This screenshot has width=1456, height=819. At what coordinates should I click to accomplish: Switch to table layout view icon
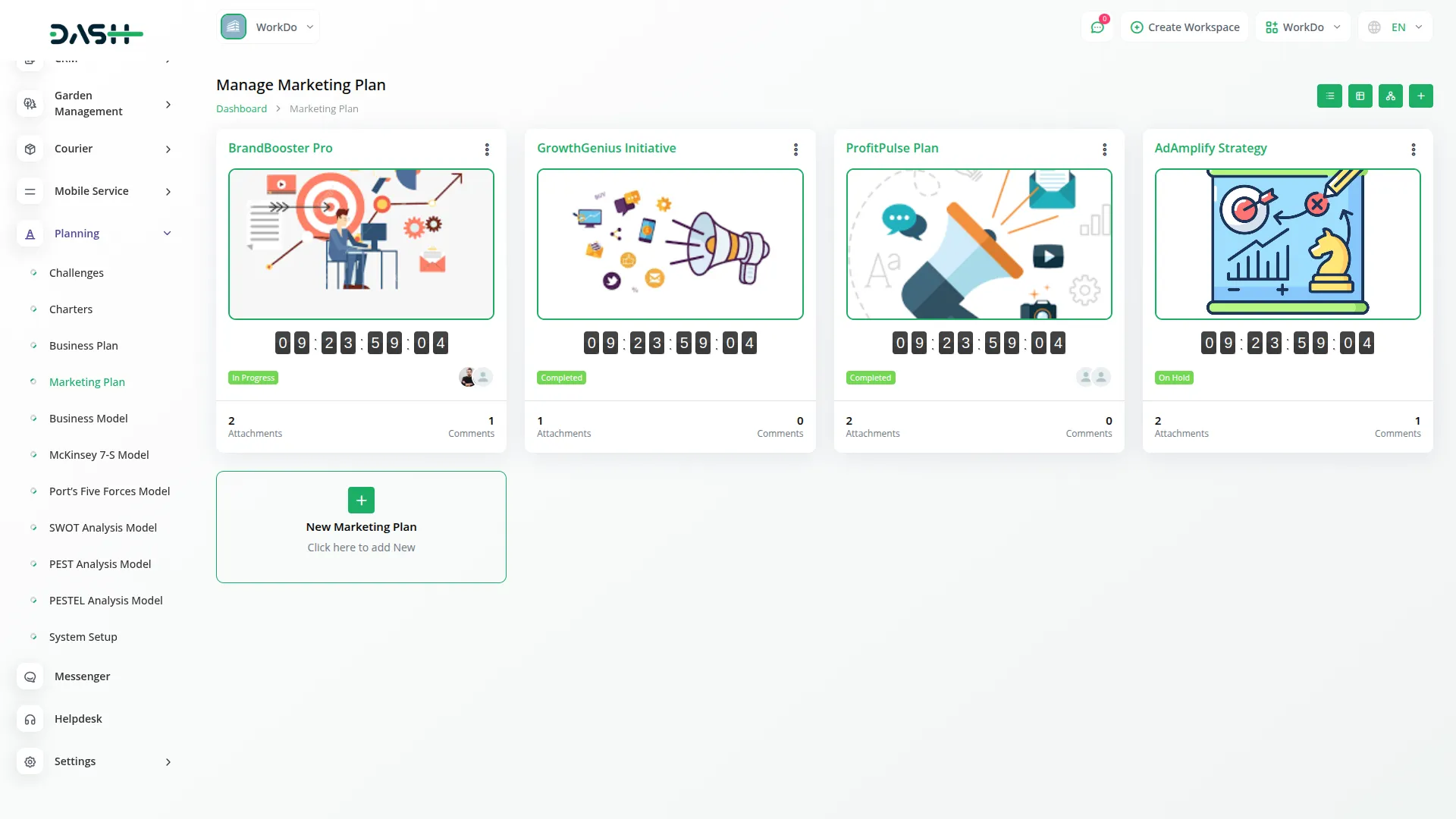(x=1360, y=96)
